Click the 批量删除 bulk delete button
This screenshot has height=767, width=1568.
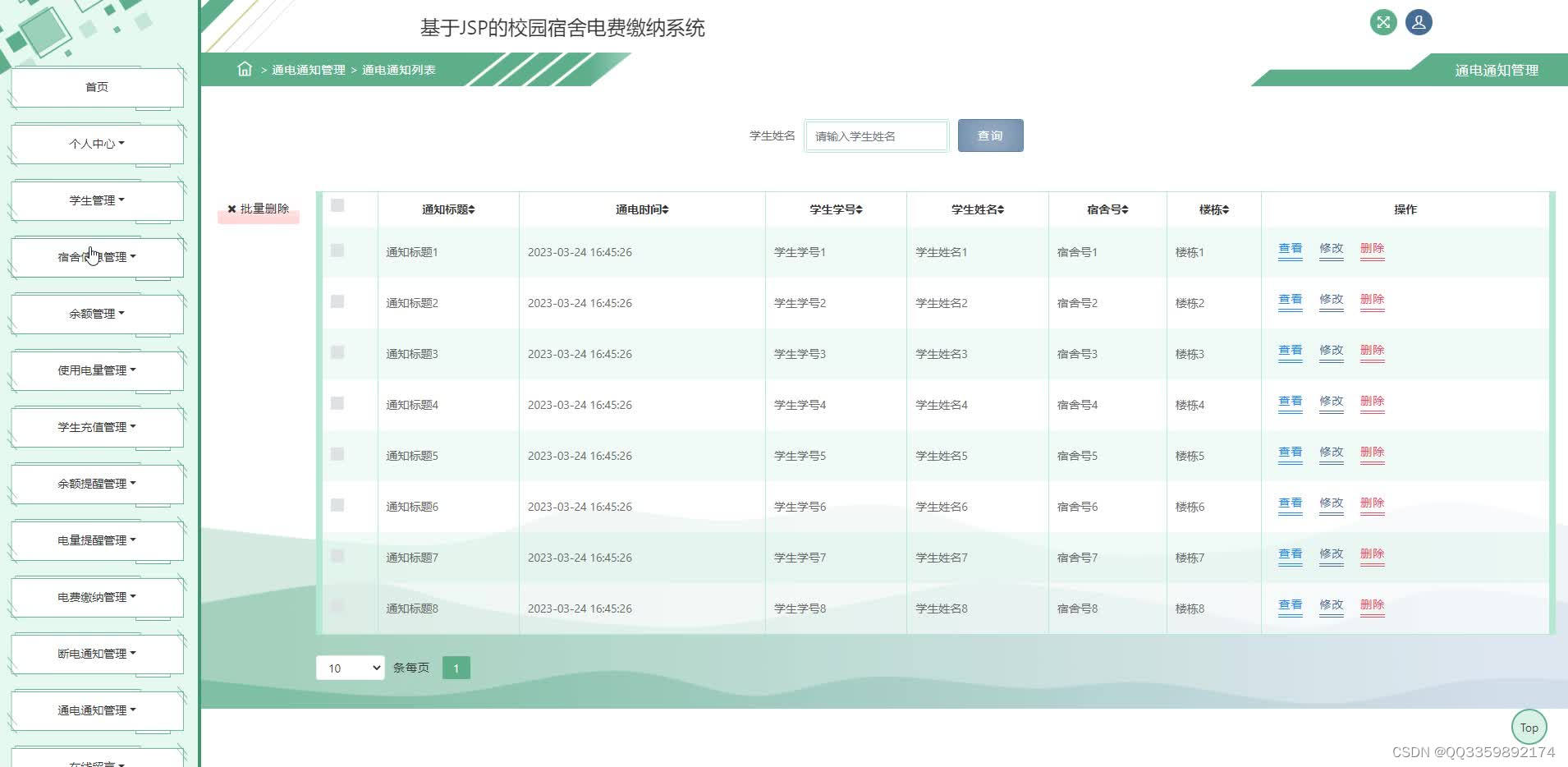259,209
